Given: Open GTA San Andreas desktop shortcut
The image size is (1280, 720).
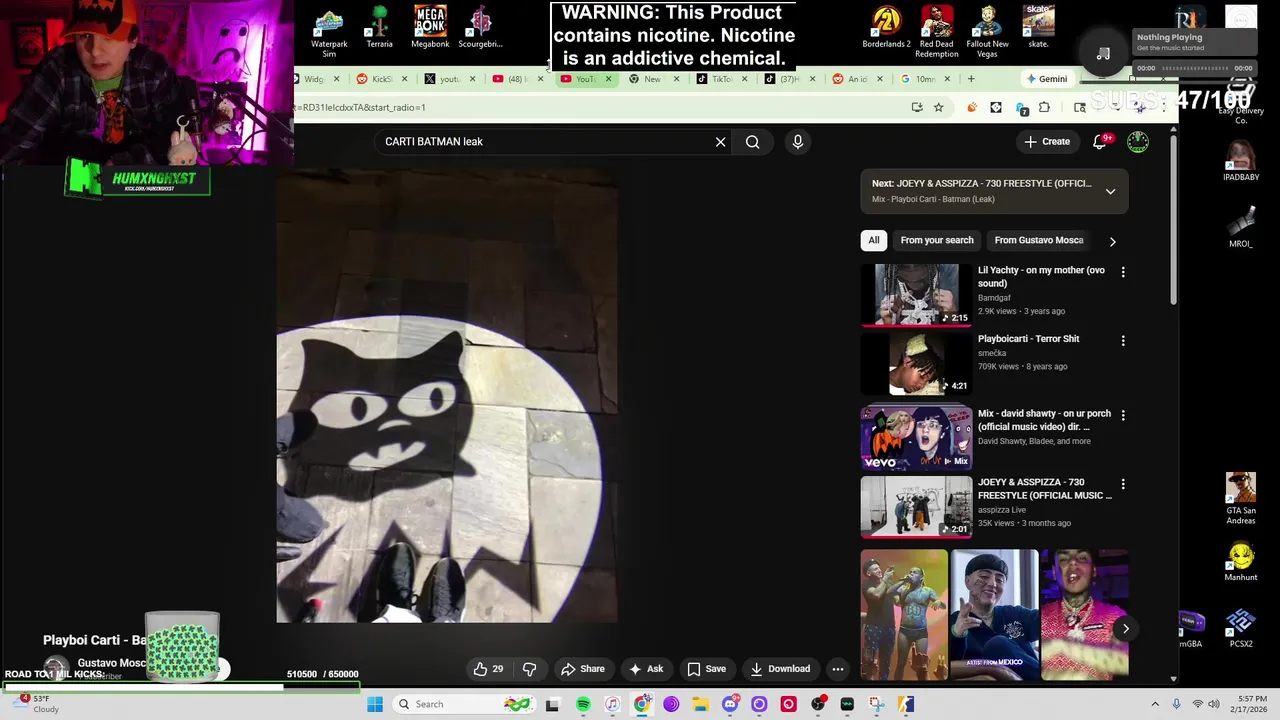Looking at the screenshot, I should click(x=1241, y=498).
